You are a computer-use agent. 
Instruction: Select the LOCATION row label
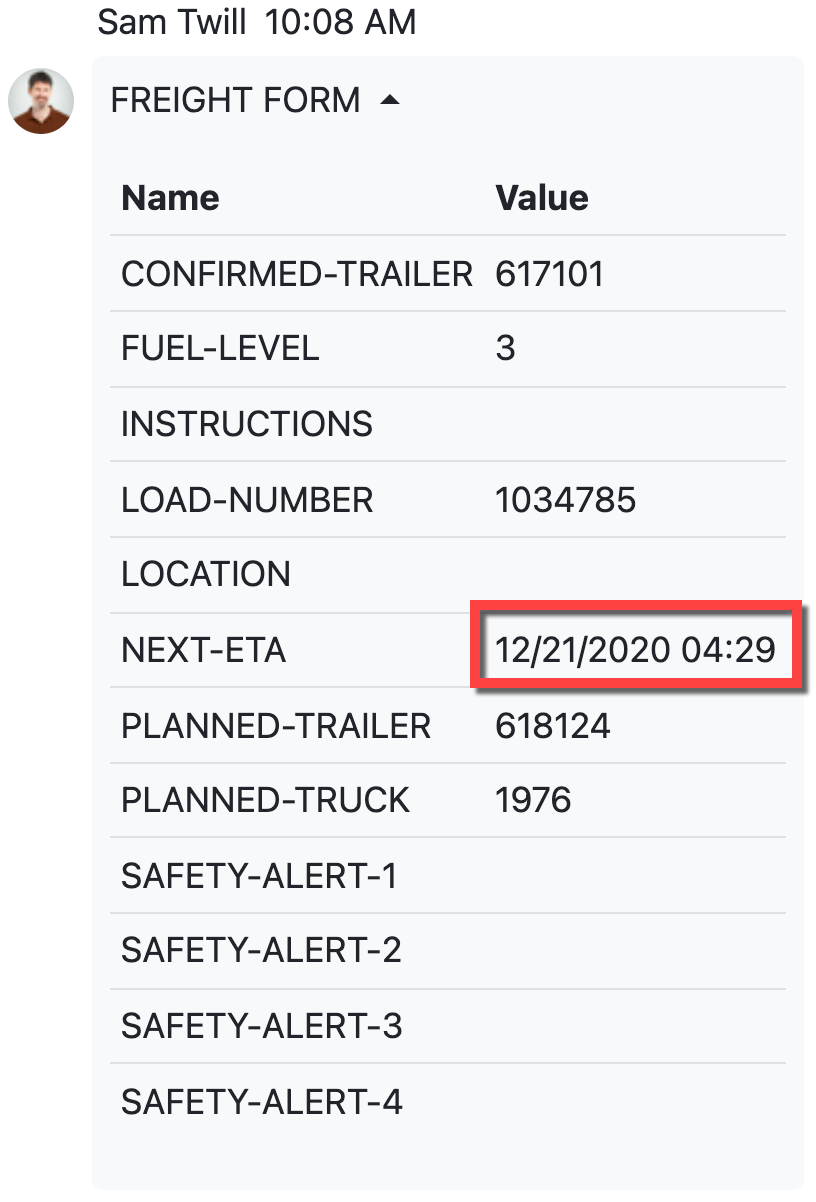[206, 574]
